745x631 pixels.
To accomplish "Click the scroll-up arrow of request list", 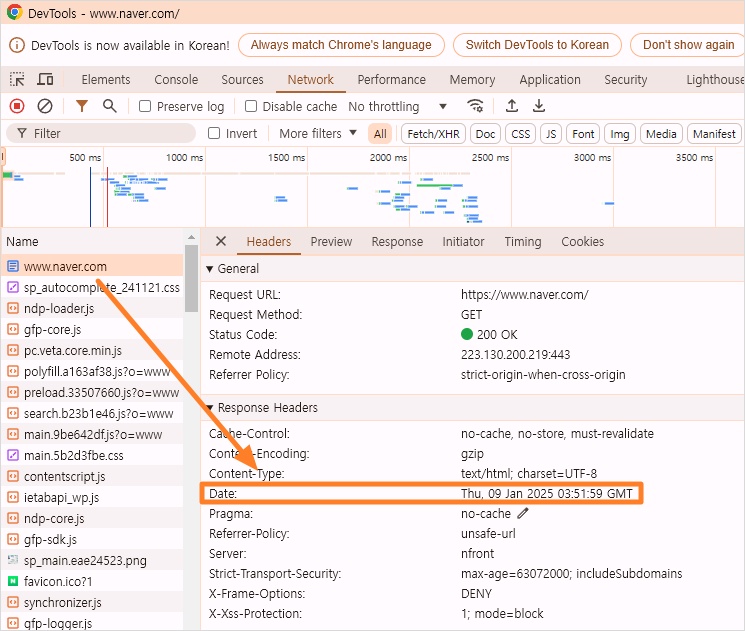I will coord(191,237).
